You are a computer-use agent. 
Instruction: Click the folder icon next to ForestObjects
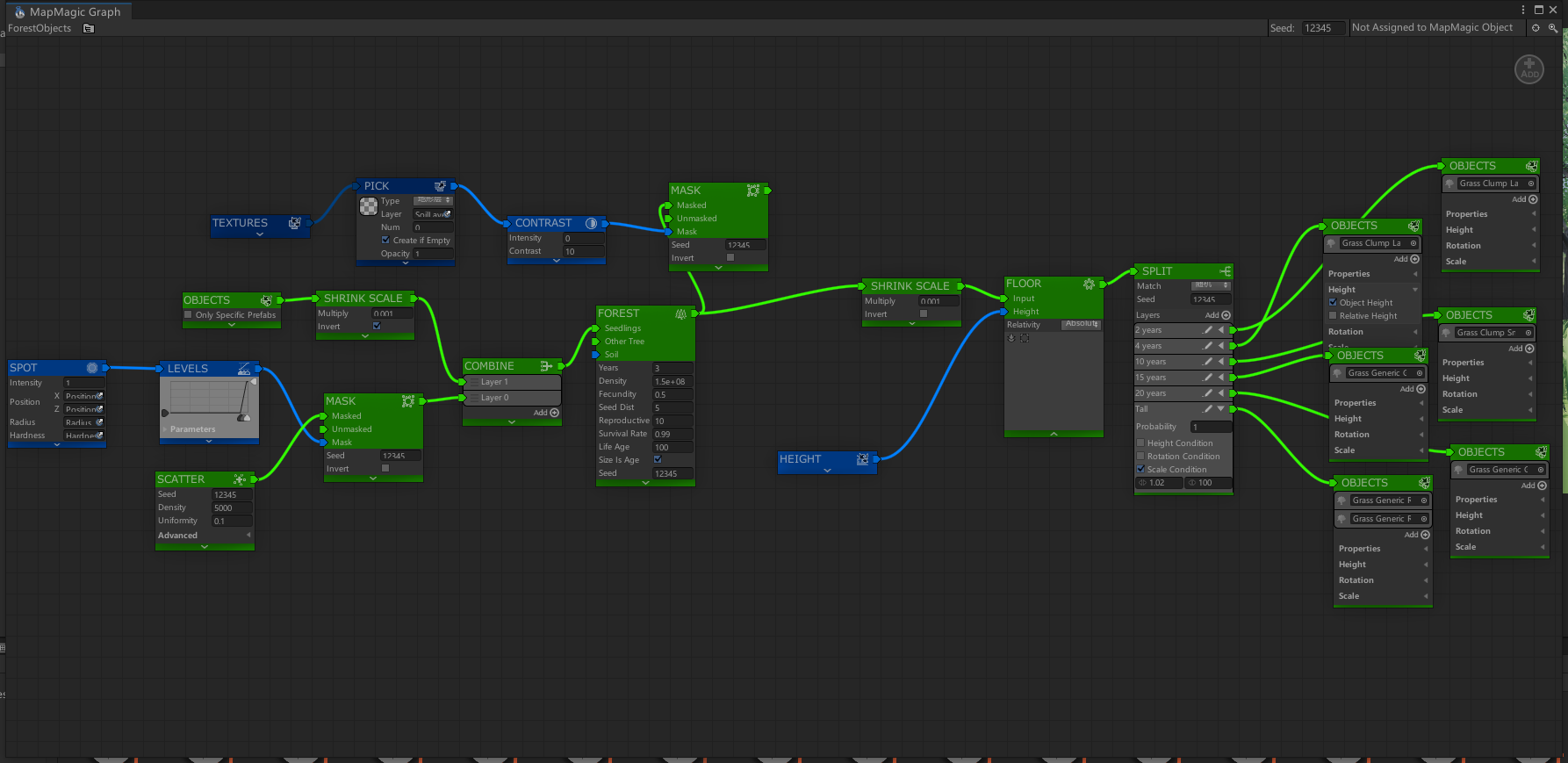(x=89, y=28)
